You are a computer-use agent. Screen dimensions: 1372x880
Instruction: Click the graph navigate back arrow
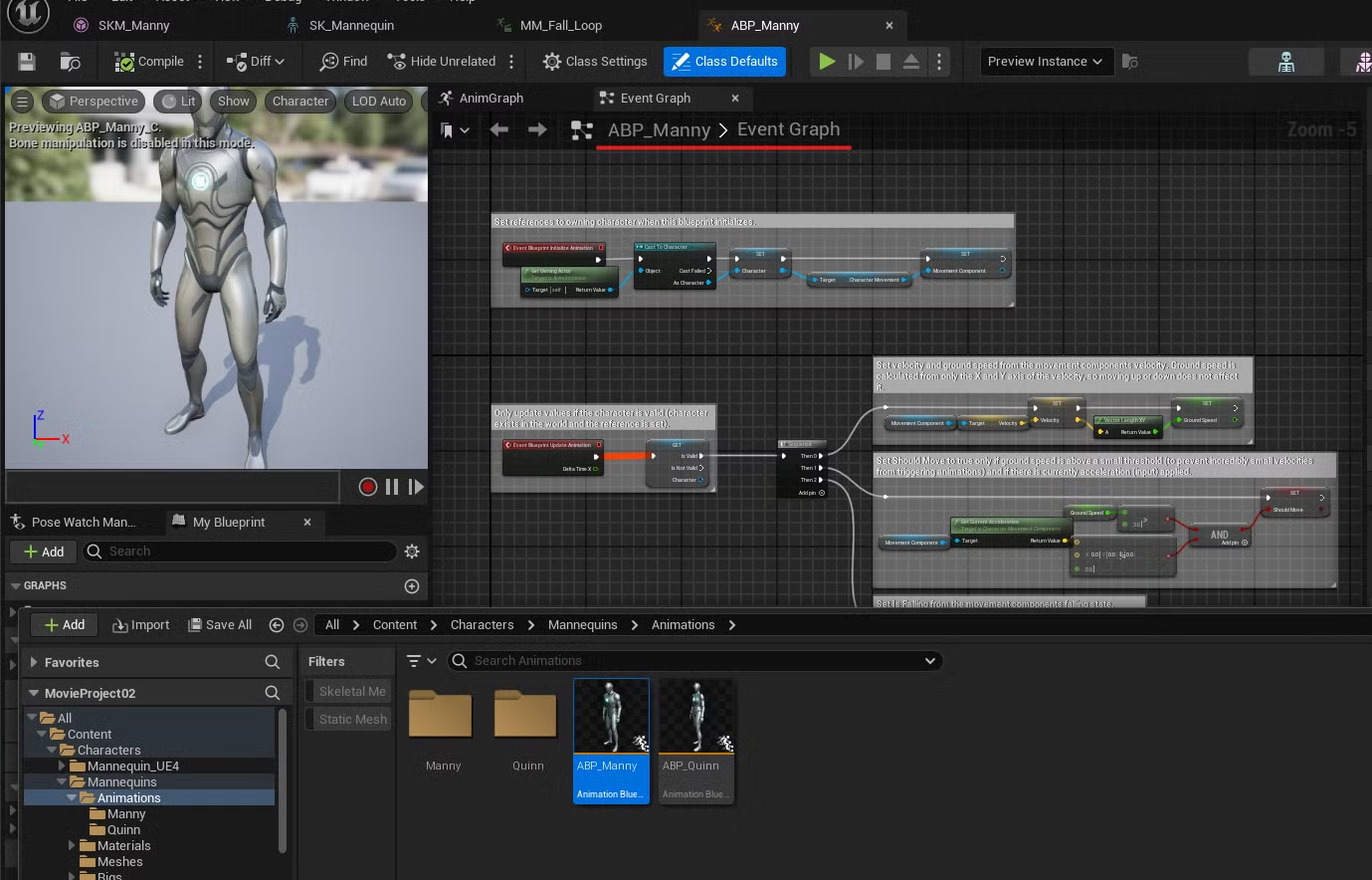point(499,129)
